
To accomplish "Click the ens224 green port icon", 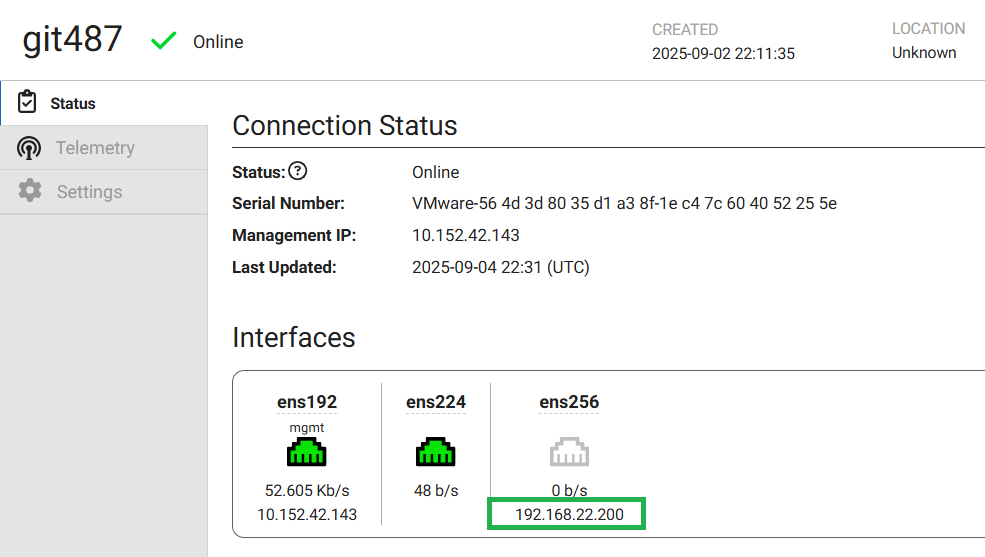I will tap(436, 454).
